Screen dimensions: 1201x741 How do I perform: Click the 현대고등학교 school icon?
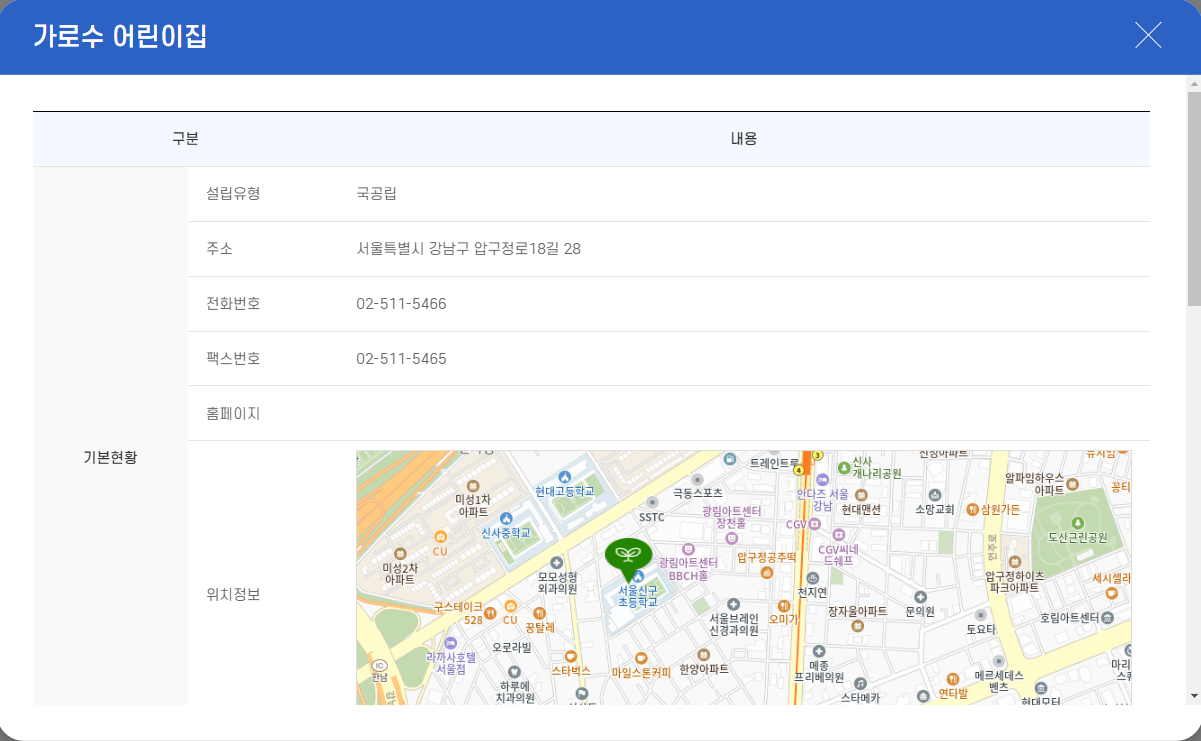564,476
